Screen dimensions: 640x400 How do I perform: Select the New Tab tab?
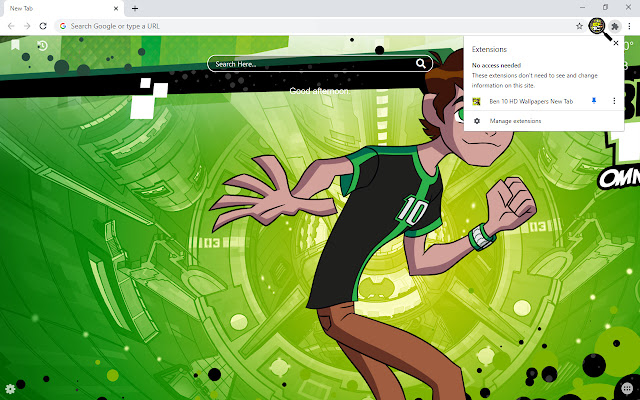click(62, 8)
